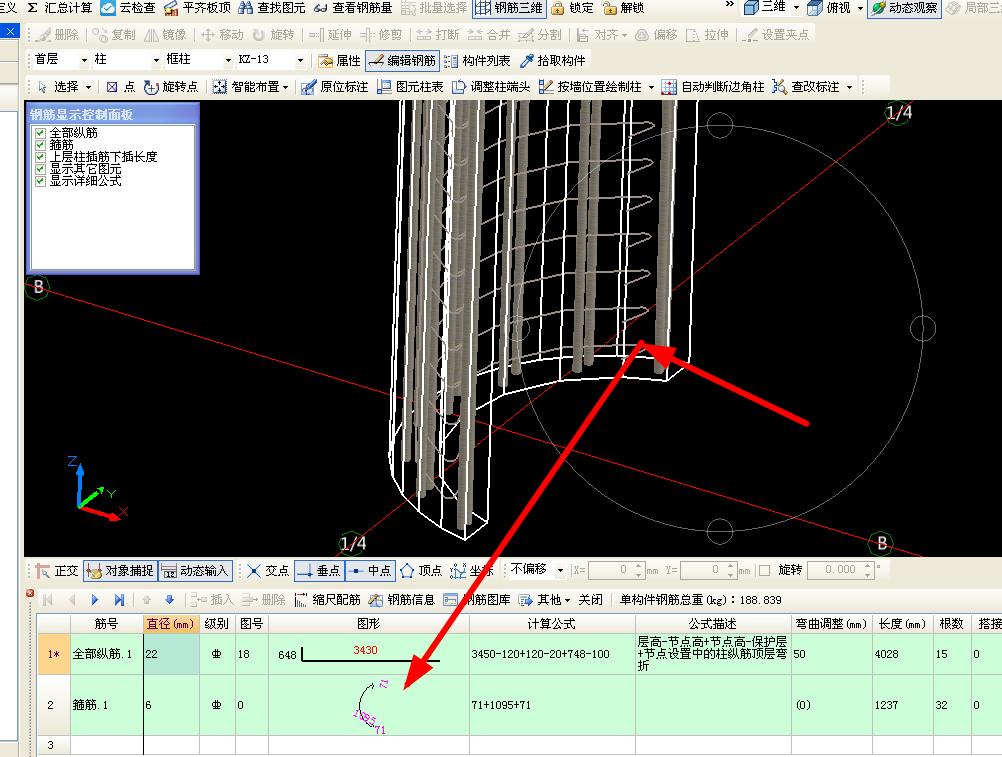Toggle 编辑钢筋 edit rebar button
This screenshot has width=1002, height=757.
pyautogui.click(x=403, y=61)
